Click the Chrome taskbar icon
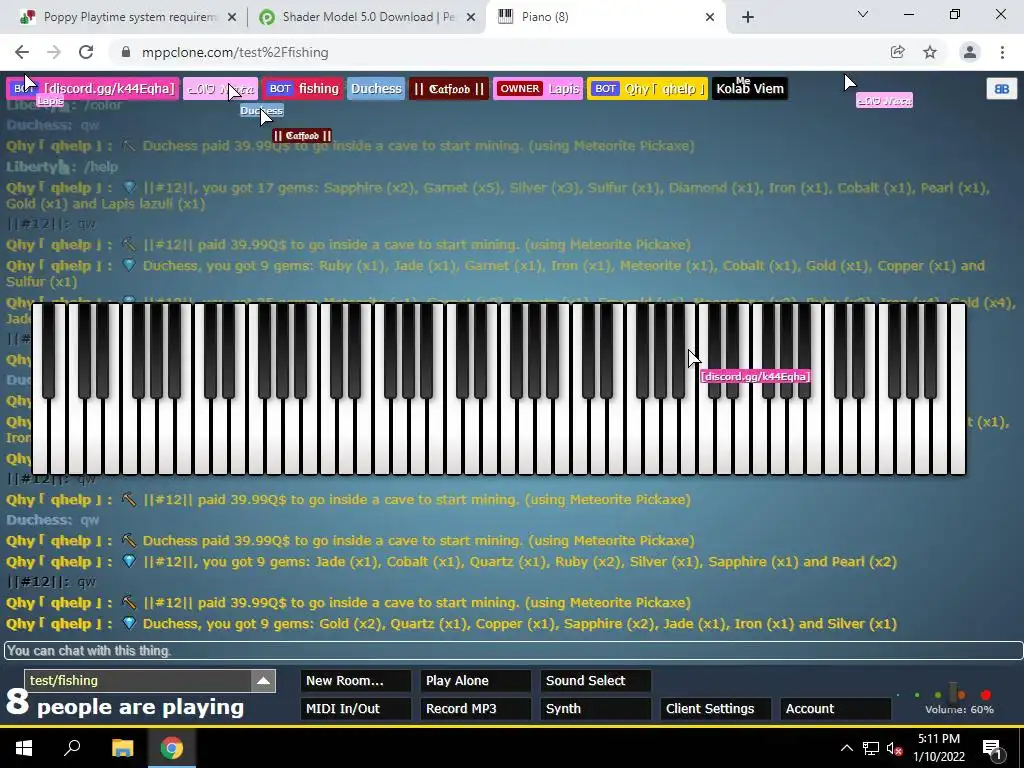This screenshot has width=1024, height=768. (172, 748)
